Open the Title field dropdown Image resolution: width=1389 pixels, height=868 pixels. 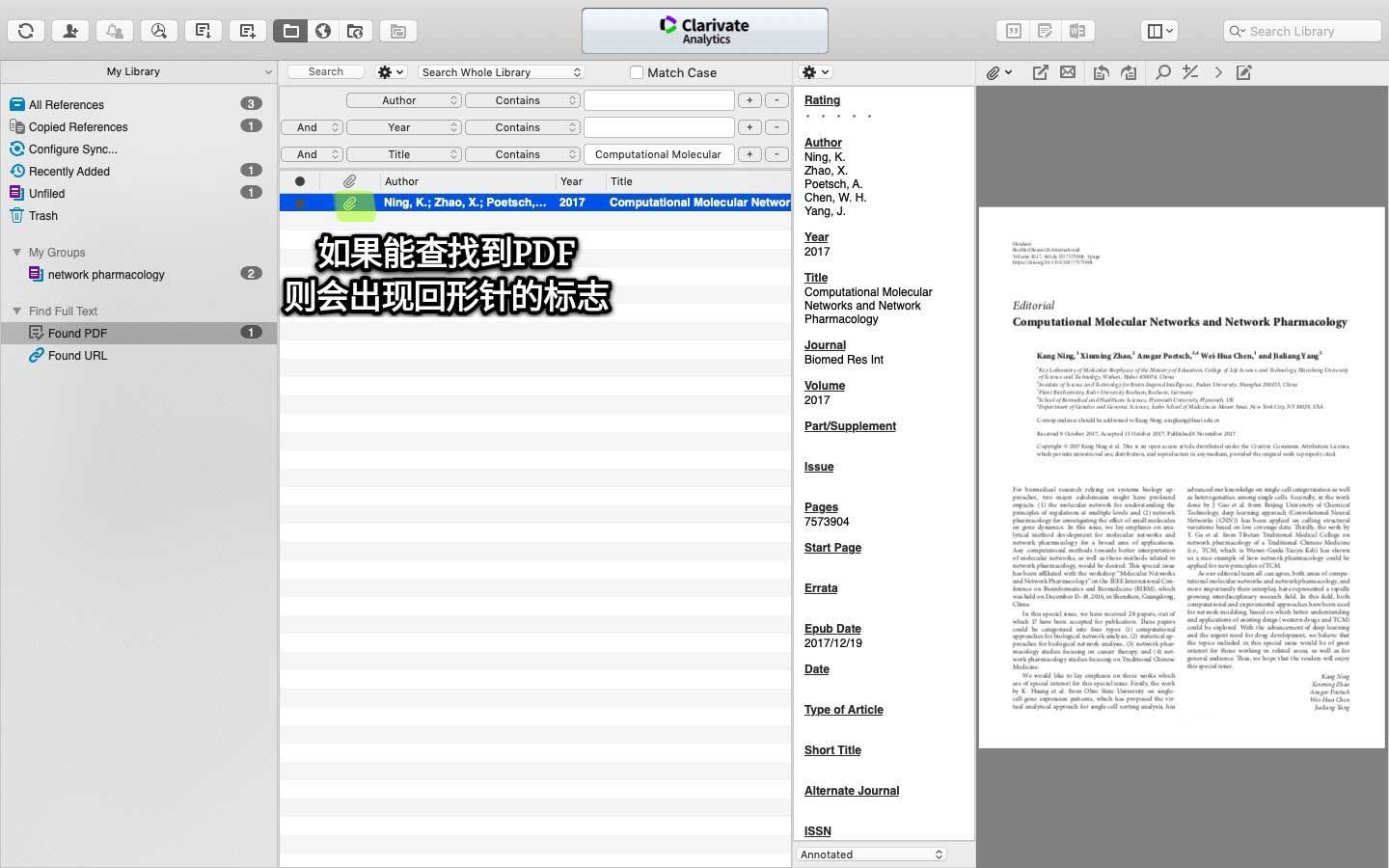pyautogui.click(x=404, y=154)
